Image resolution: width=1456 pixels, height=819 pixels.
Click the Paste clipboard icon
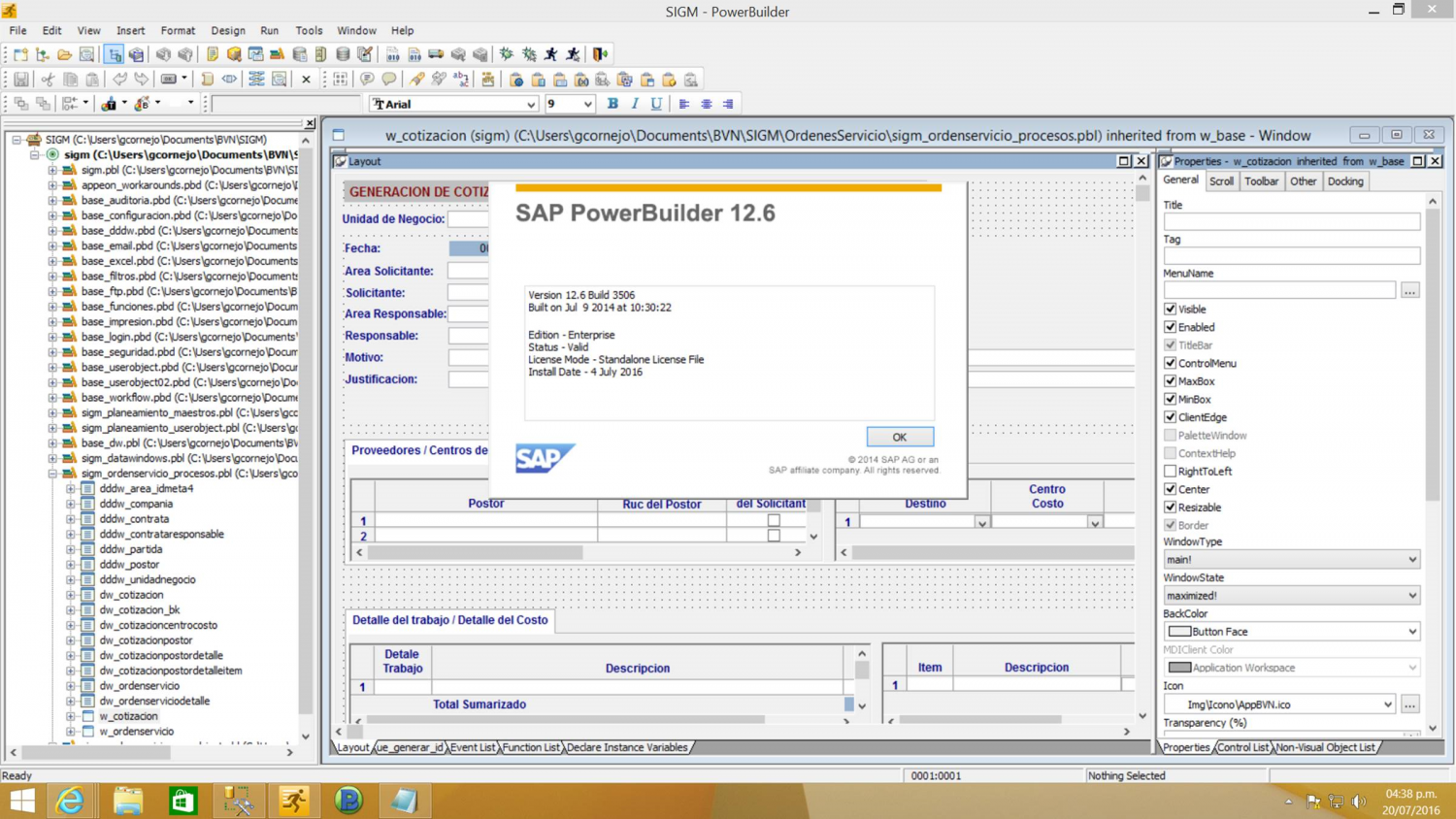[x=92, y=80]
